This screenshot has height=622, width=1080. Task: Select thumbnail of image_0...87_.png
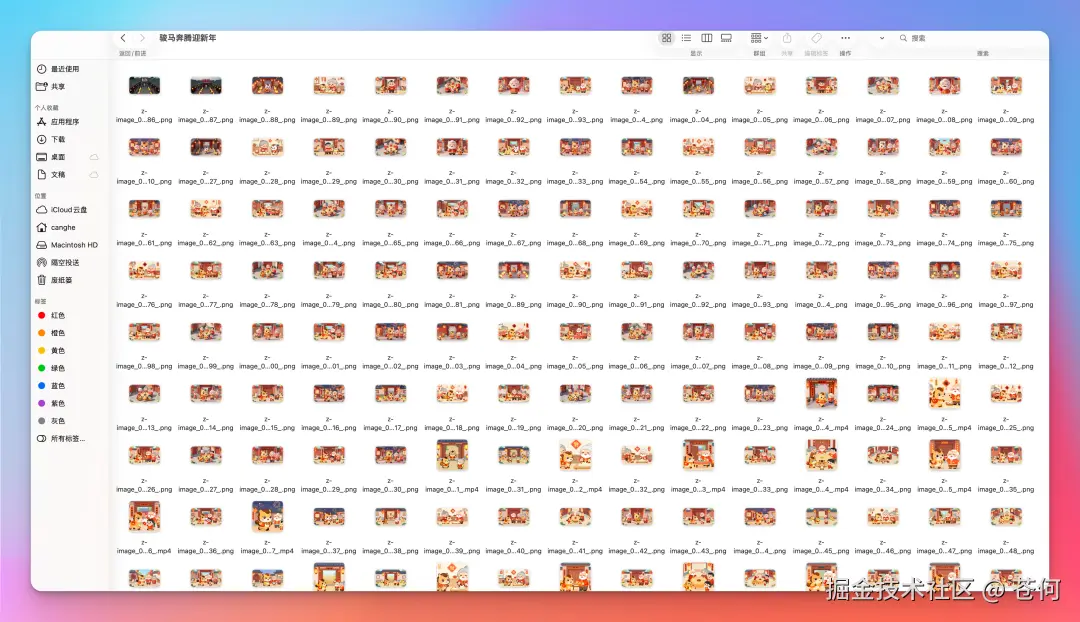point(206,85)
